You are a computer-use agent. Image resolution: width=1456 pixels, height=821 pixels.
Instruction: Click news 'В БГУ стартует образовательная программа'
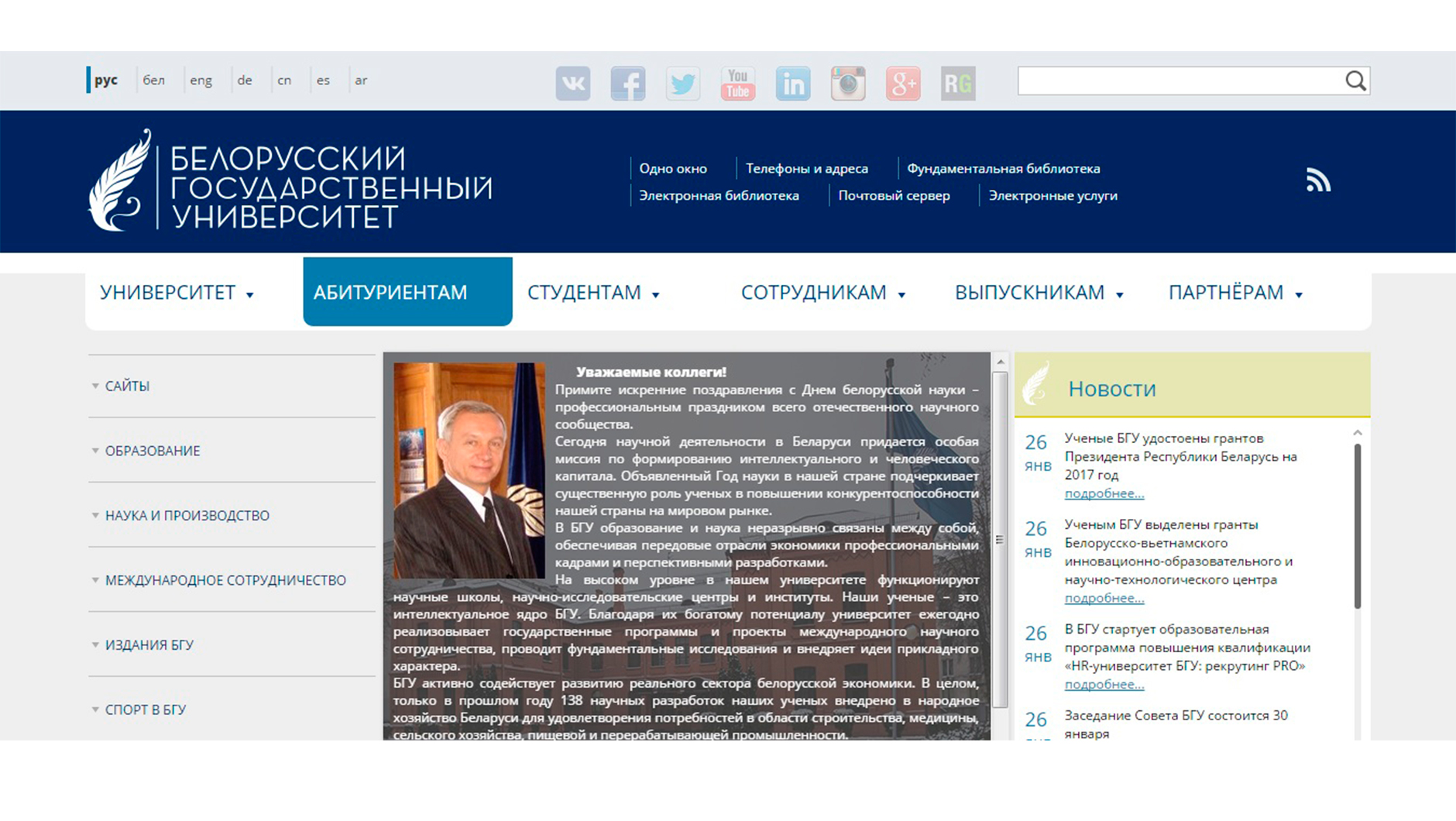1187,648
